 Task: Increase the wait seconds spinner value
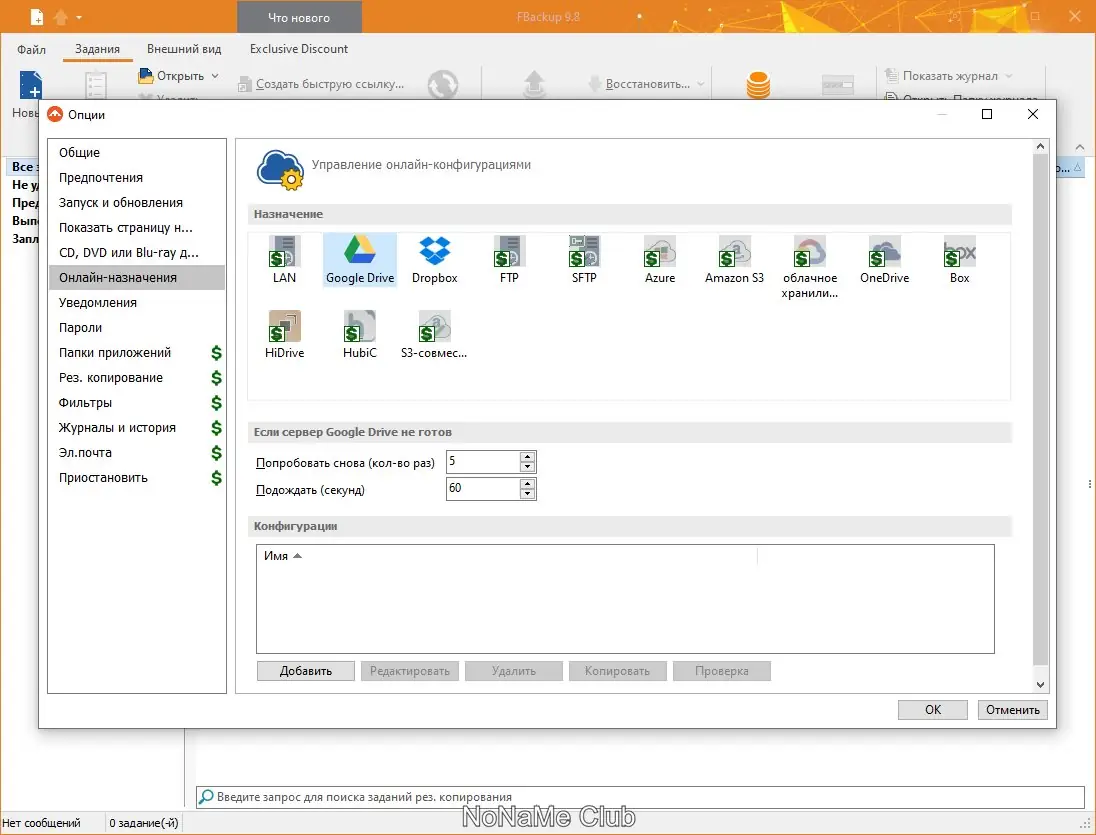tap(528, 483)
